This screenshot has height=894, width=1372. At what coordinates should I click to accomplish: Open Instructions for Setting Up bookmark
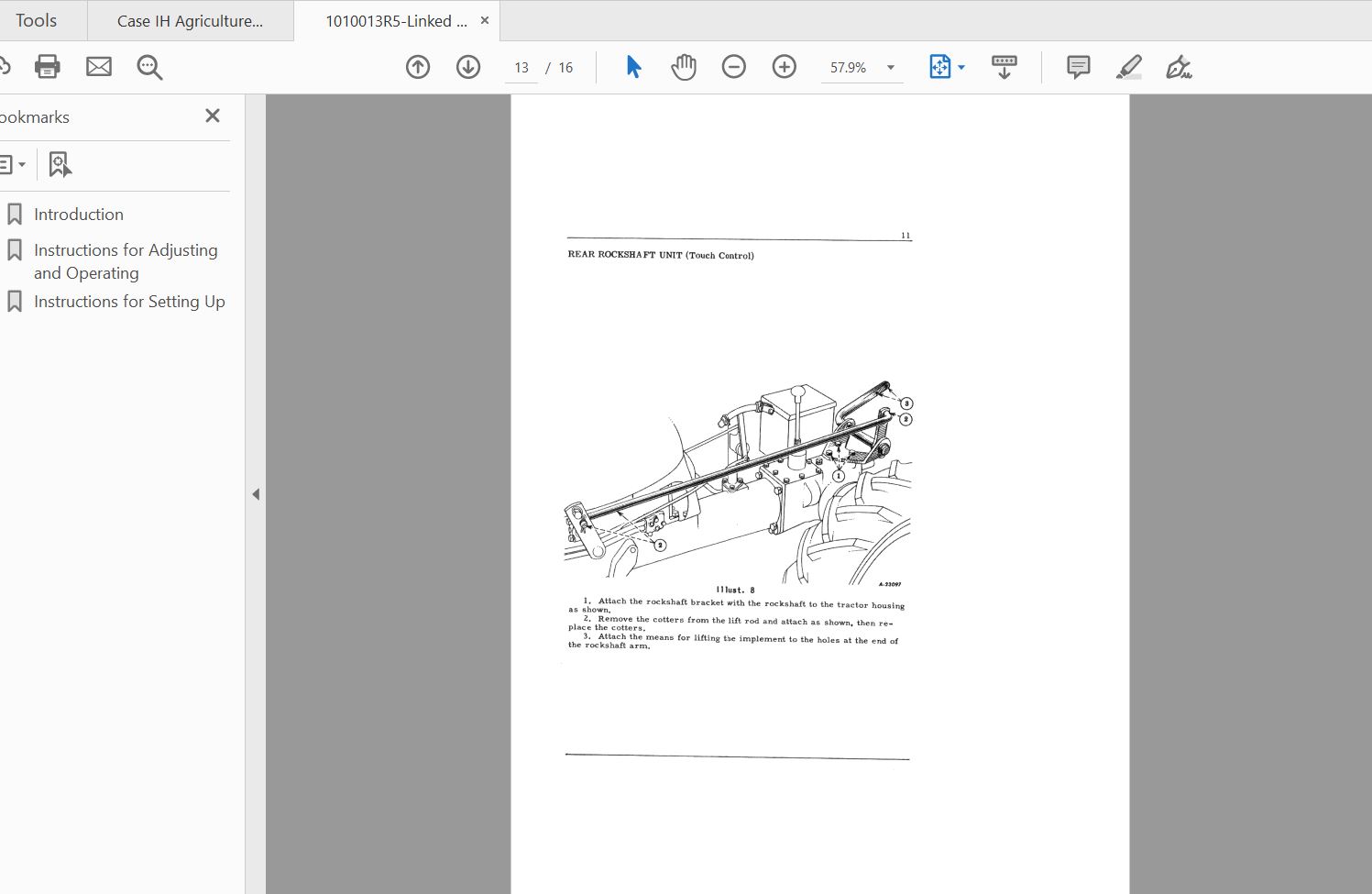point(129,302)
